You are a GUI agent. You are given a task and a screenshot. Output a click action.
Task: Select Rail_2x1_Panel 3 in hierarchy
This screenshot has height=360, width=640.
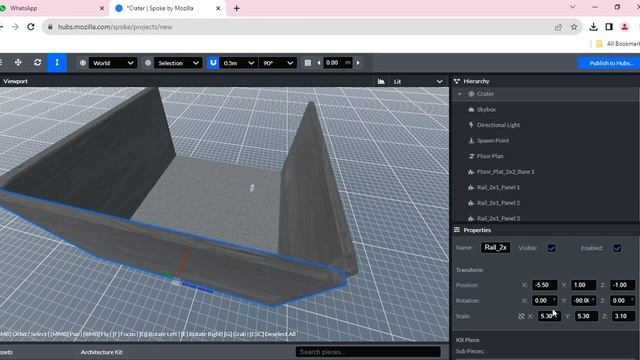(x=498, y=218)
